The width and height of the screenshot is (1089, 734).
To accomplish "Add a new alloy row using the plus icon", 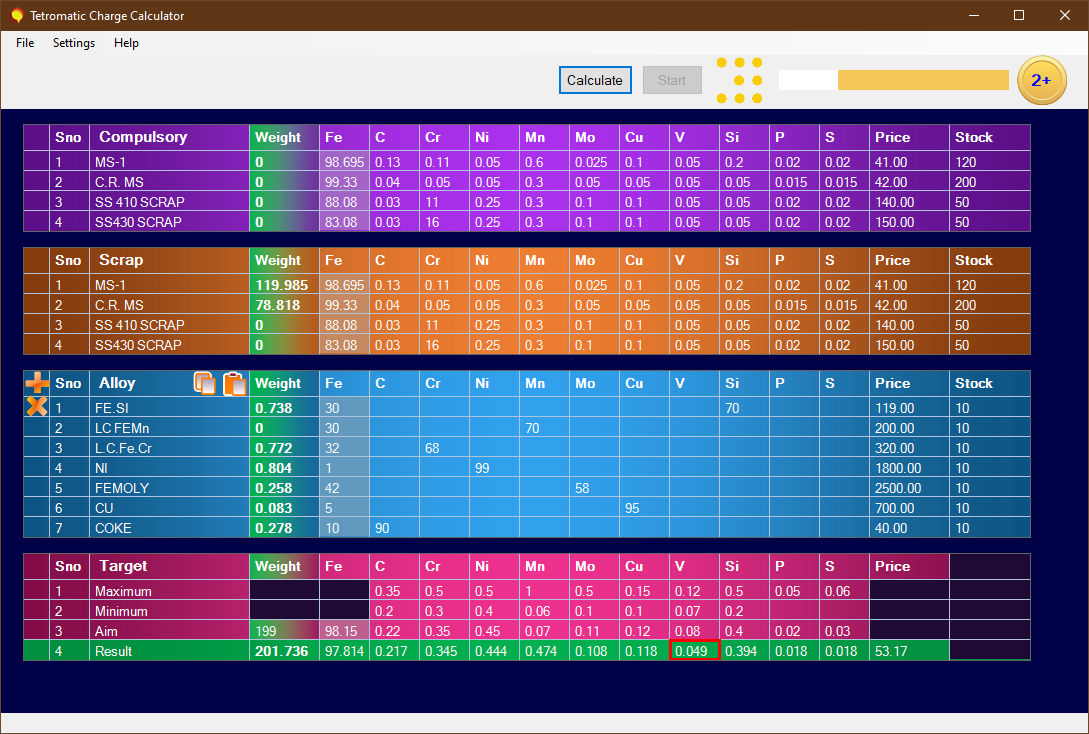I will [x=36, y=382].
